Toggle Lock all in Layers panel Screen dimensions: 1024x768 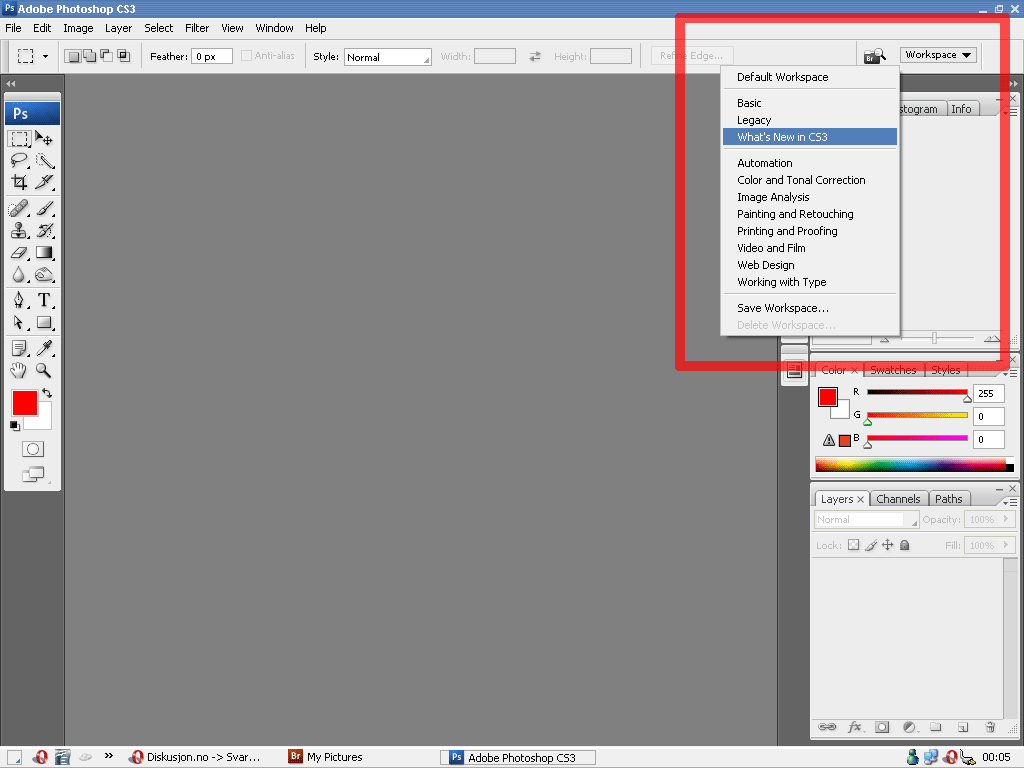pos(904,545)
